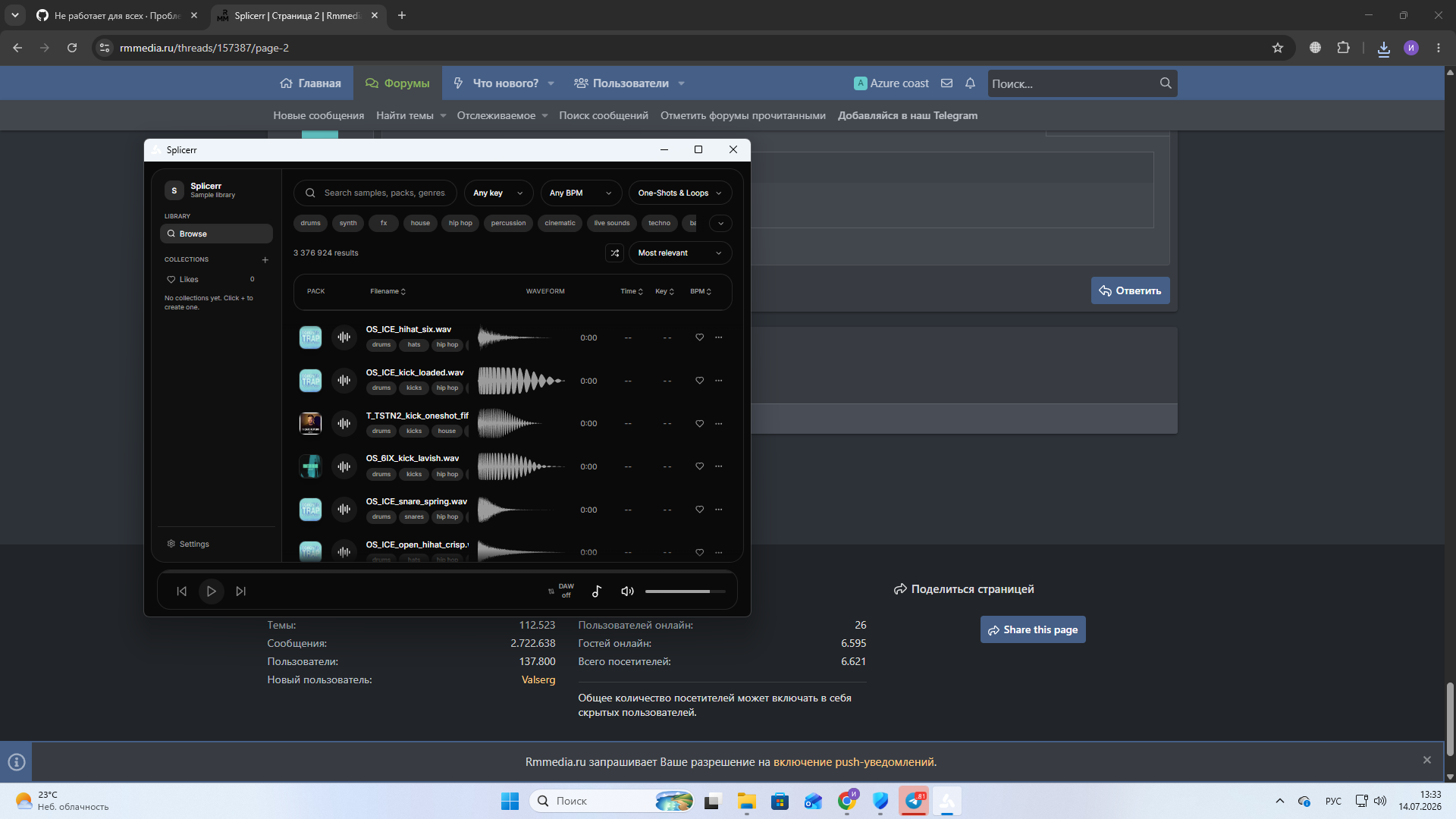Open the Что нового? menu
The image size is (1456, 819).
504,83
